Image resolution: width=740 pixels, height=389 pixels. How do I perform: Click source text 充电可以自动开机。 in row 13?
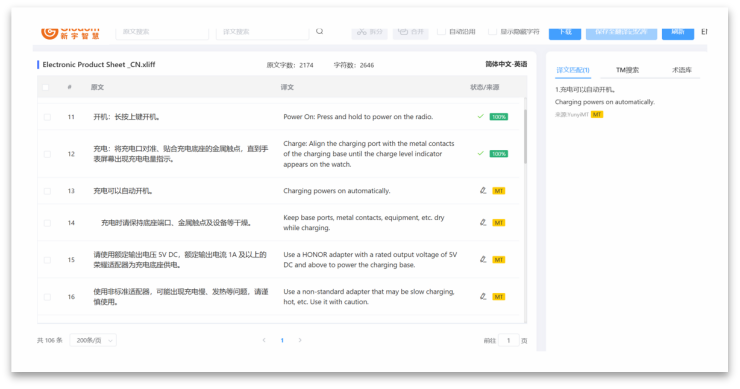pyautogui.click(x=123, y=191)
